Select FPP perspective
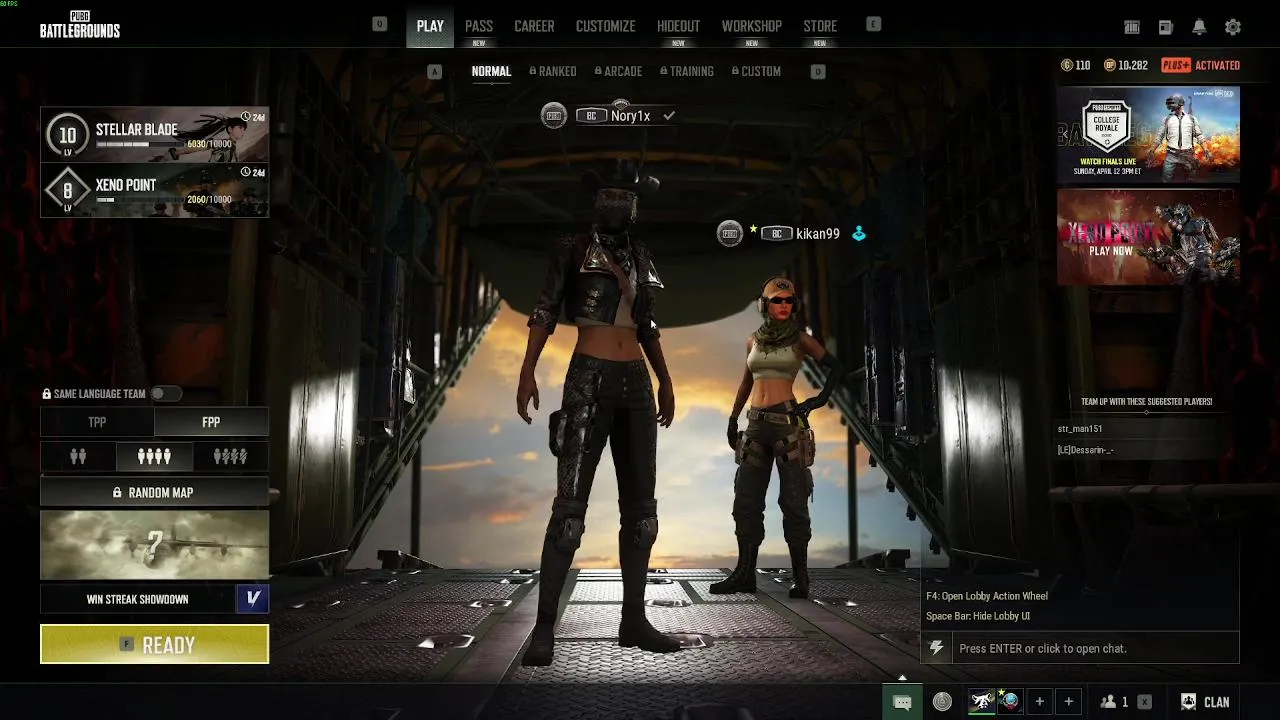Viewport: 1280px width, 720px height. tap(211, 422)
